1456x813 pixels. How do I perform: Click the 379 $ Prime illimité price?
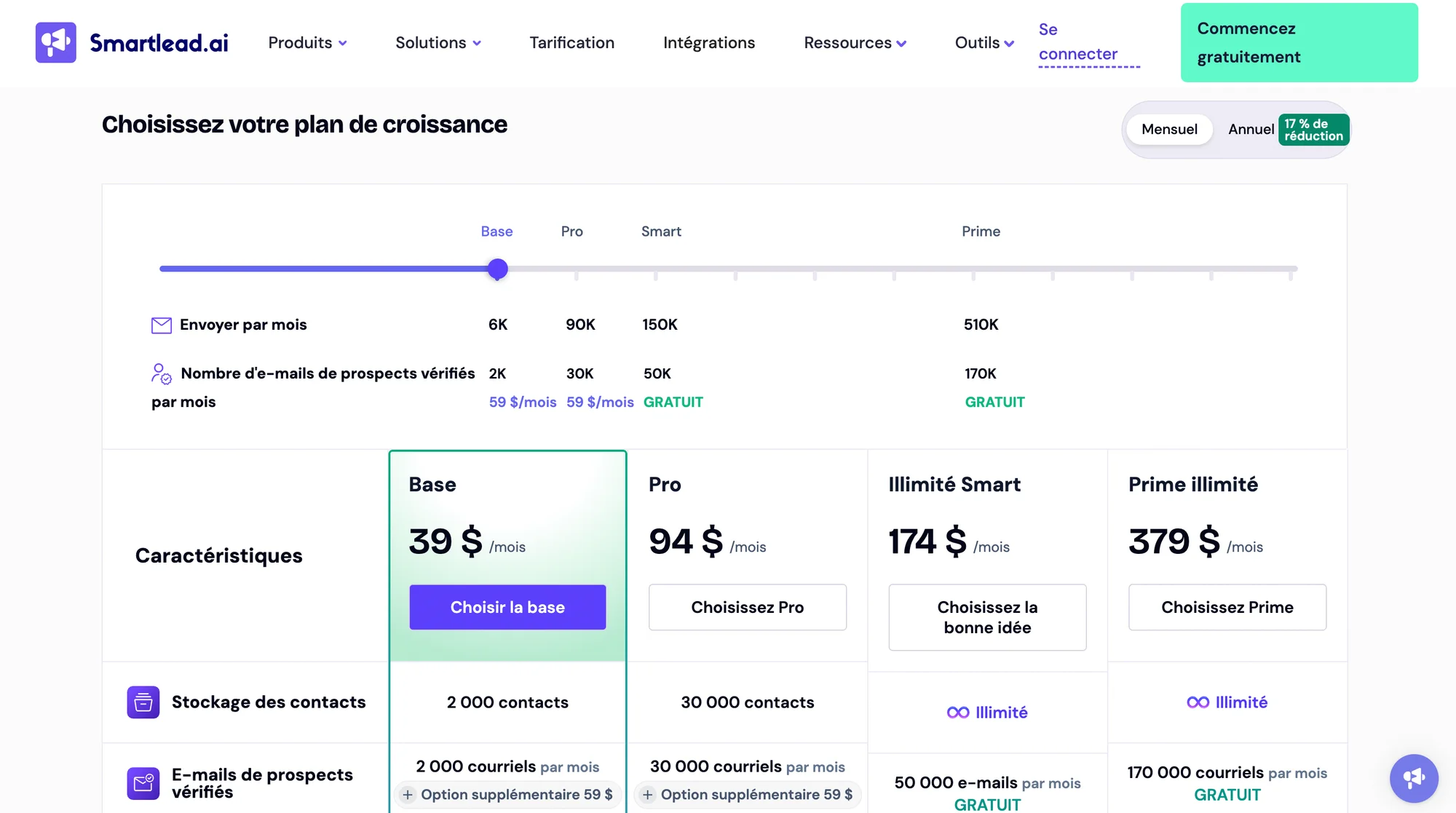pos(1174,542)
